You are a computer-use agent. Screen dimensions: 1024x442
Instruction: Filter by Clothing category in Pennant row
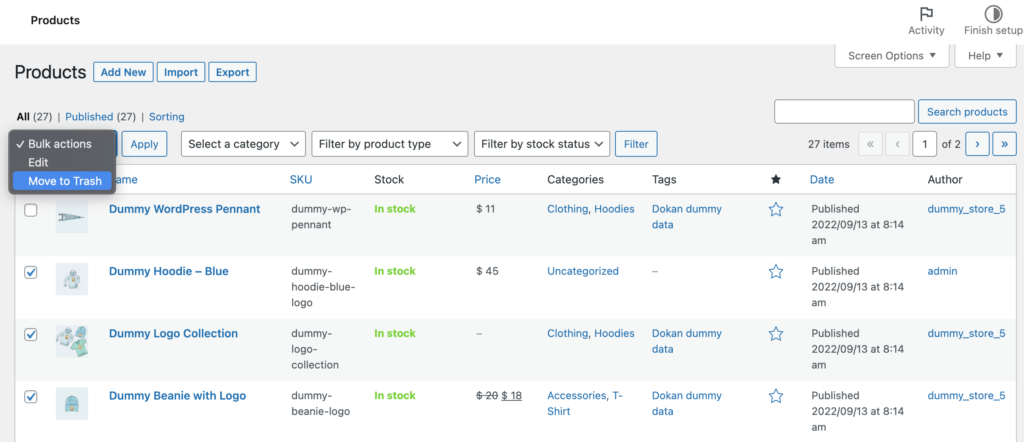pyautogui.click(x=567, y=210)
